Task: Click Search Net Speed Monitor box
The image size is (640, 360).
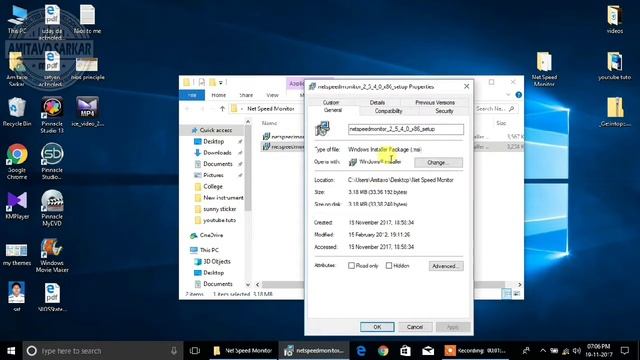Action: pyautogui.click(x=495, y=109)
